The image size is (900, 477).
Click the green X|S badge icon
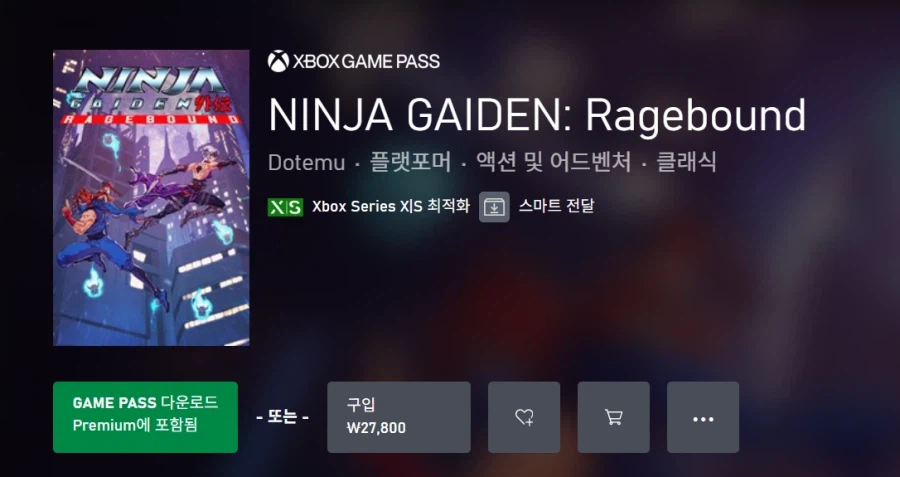[285, 207]
